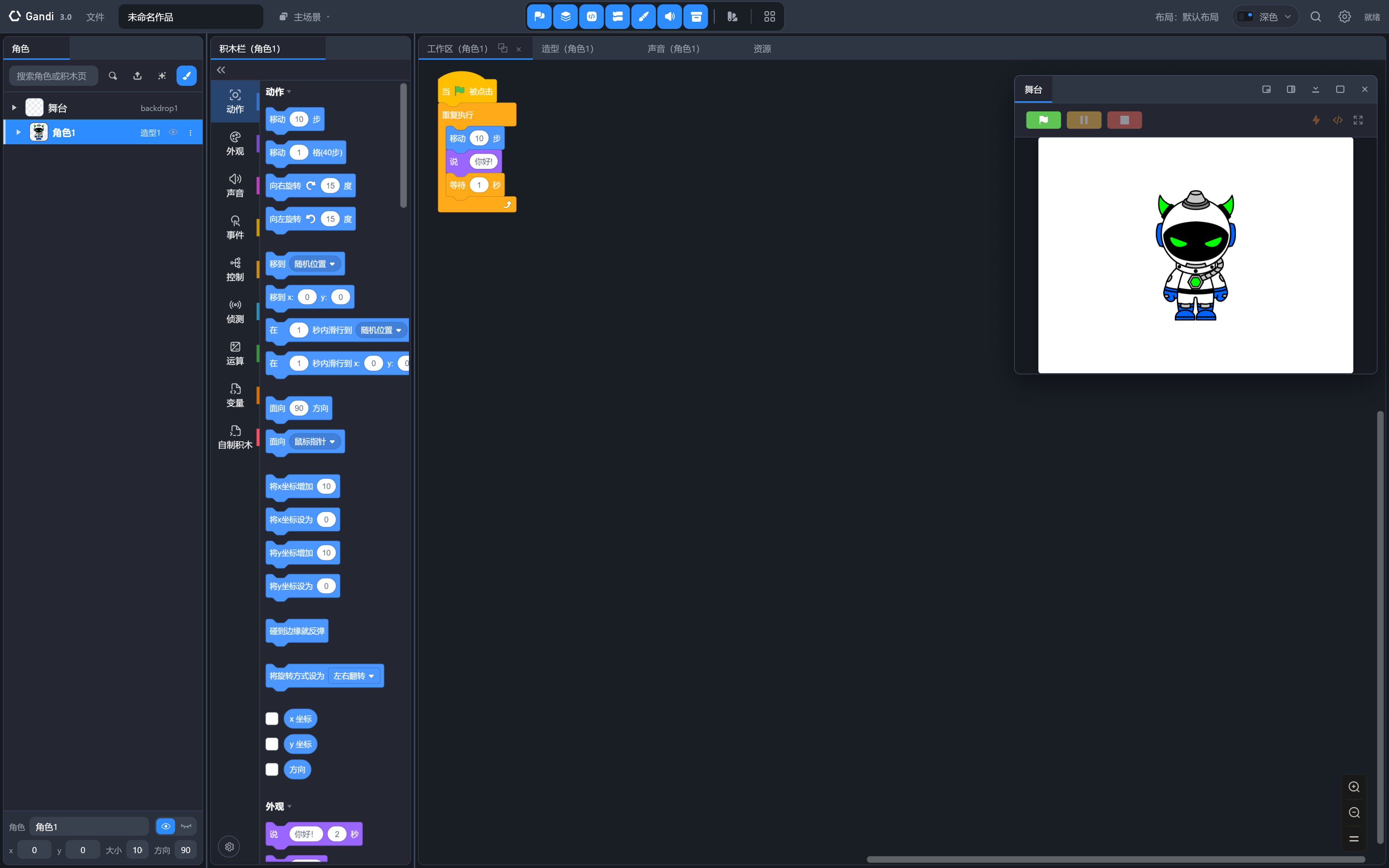This screenshot has height=868, width=1389.
Task: Switch to the 造型 (角色1) tab
Action: click(x=568, y=49)
